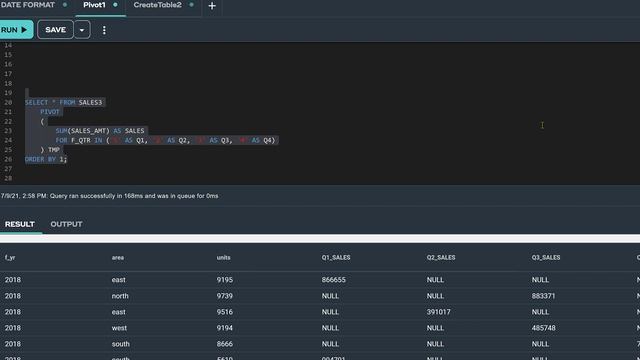Switch to the DATE FORMAT tab
The width and height of the screenshot is (640, 360).
[28, 5]
